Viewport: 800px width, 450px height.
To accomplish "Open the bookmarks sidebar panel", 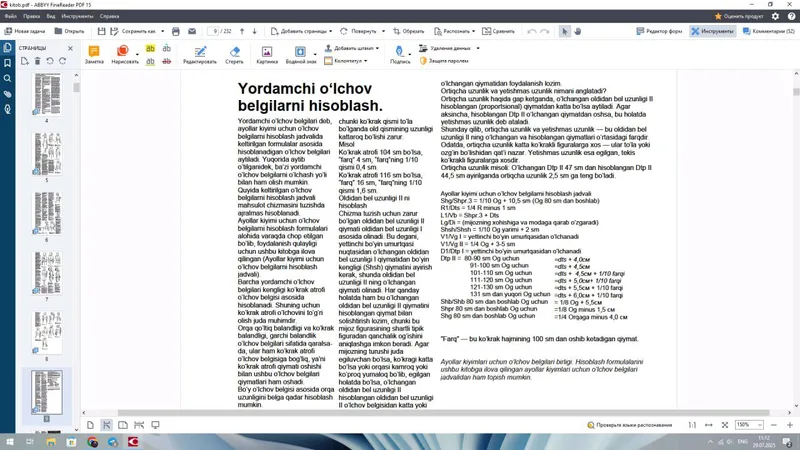I will 7,63.
